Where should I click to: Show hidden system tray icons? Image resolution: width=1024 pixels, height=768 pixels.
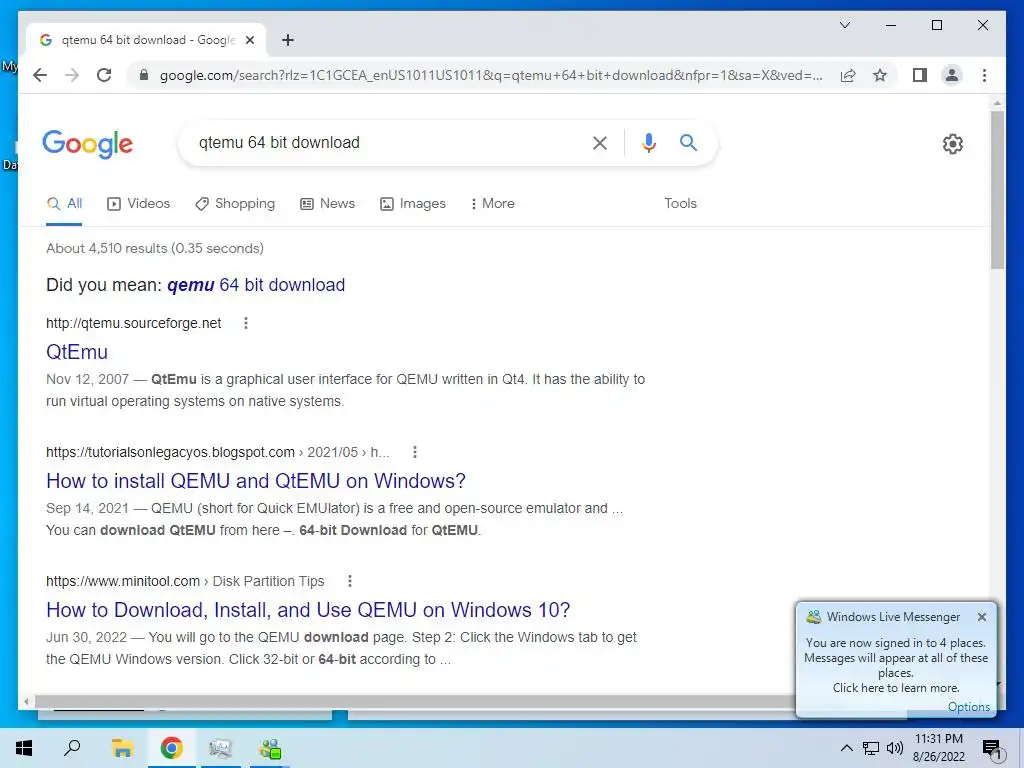(x=846, y=748)
